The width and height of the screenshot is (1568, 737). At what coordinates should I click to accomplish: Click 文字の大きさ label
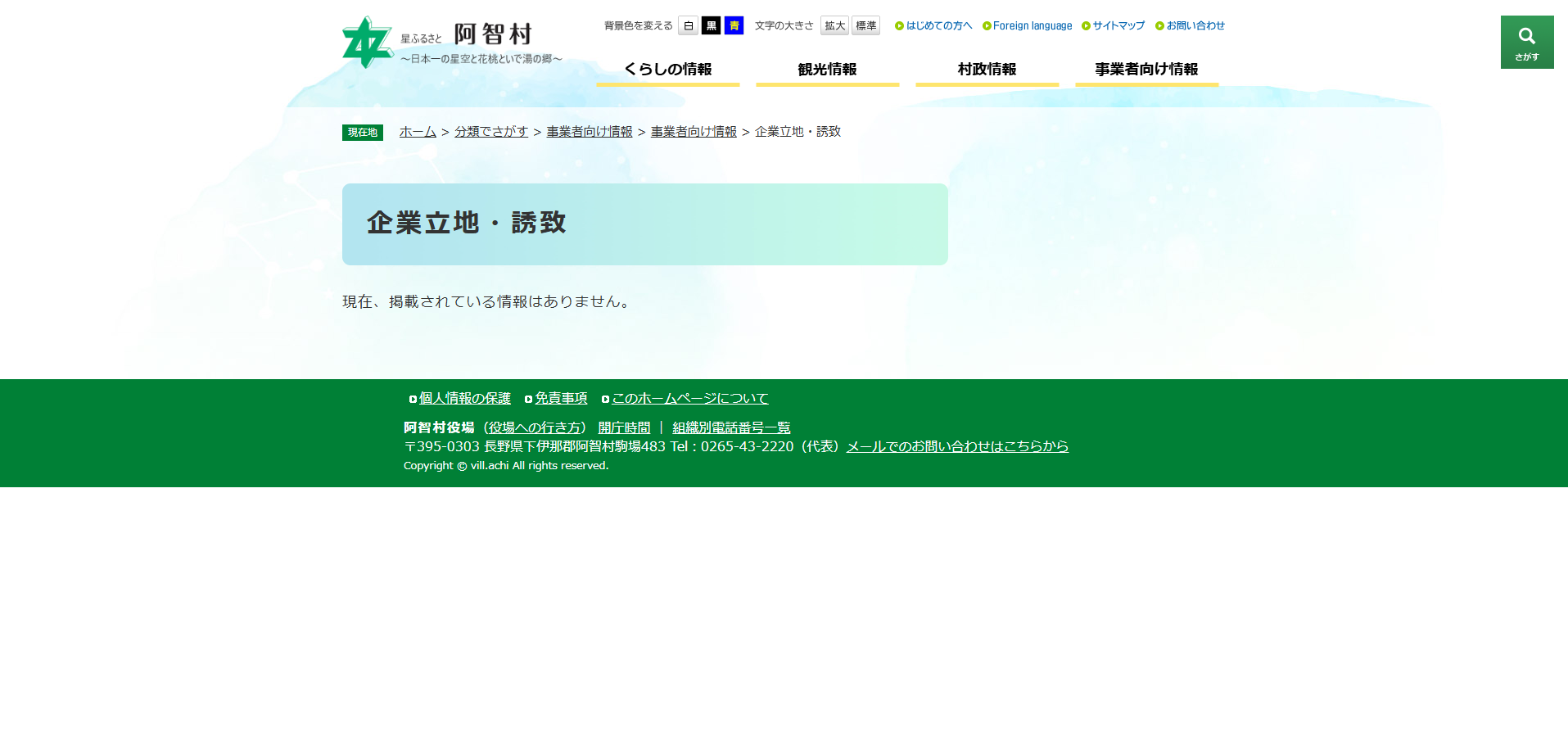tap(784, 25)
